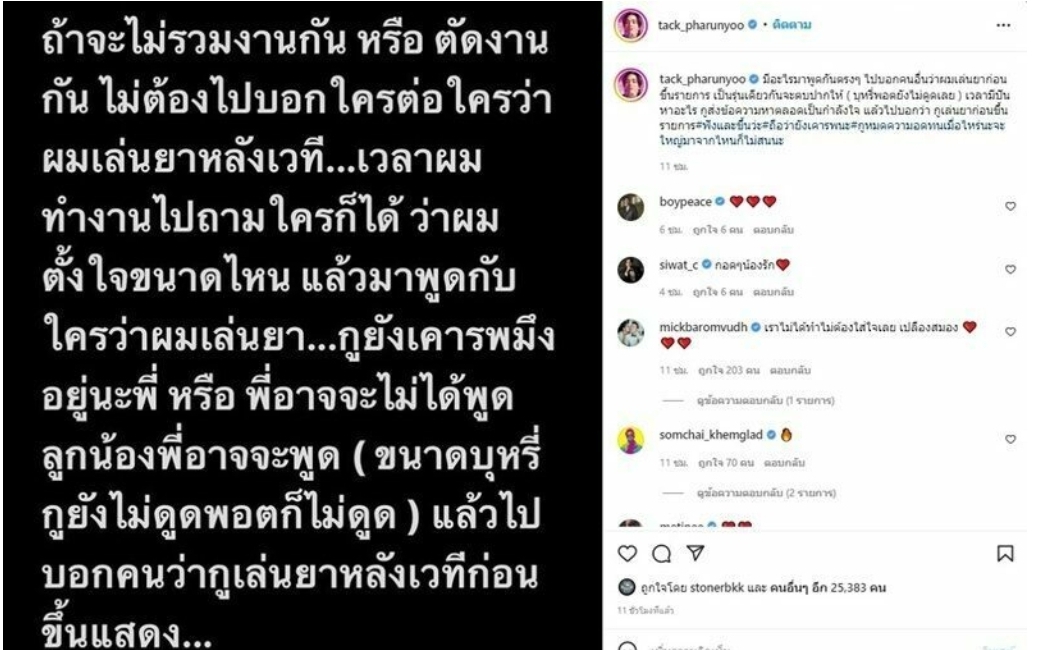This screenshot has width=1052, height=650.
Task: Open the comment bubble icon
Action: (662, 553)
